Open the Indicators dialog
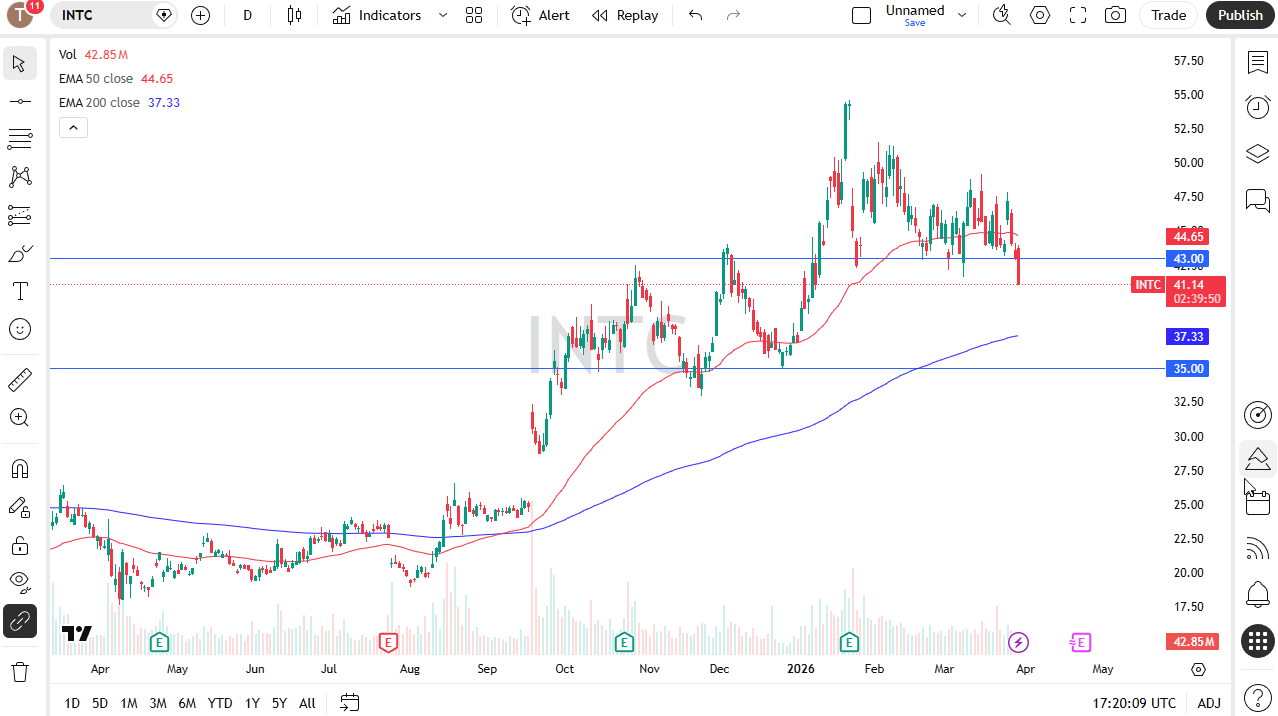1278x716 pixels. 378,15
